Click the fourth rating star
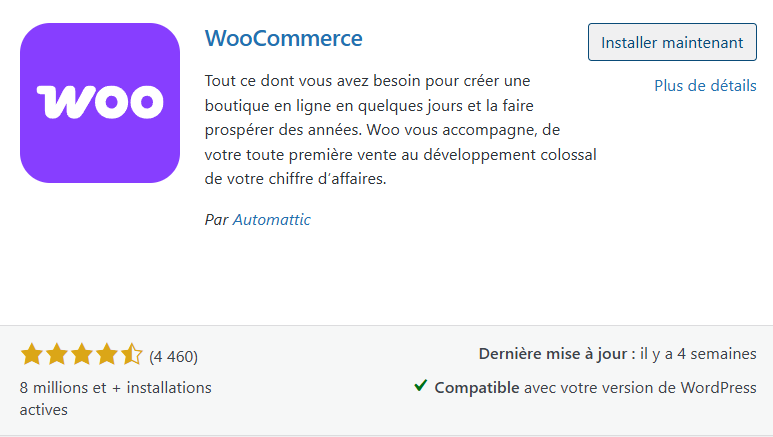The height and width of the screenshot is (437, 773). 107,355
